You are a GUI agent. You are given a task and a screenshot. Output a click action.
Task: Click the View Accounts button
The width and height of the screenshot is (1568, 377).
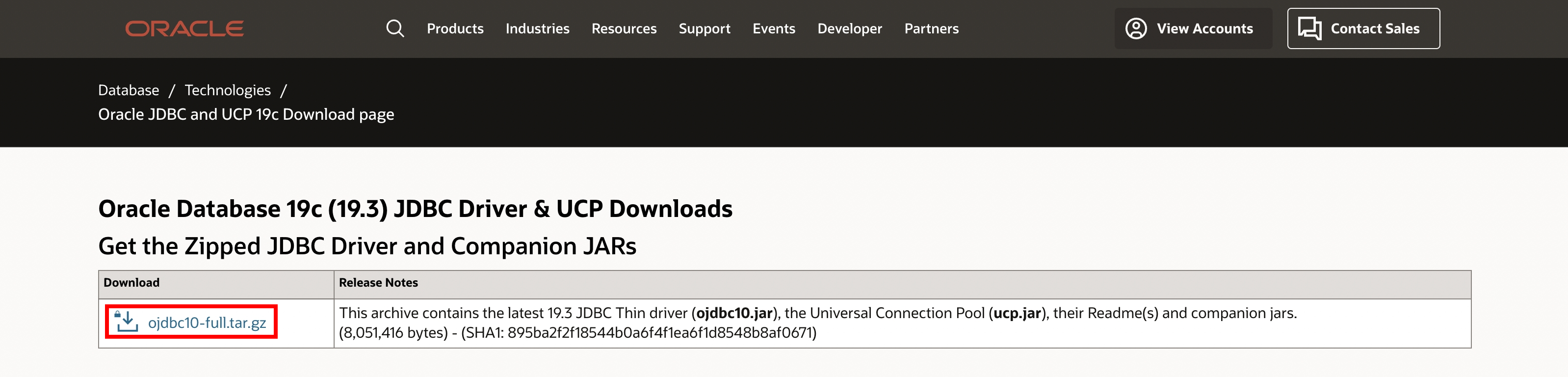1193,28
